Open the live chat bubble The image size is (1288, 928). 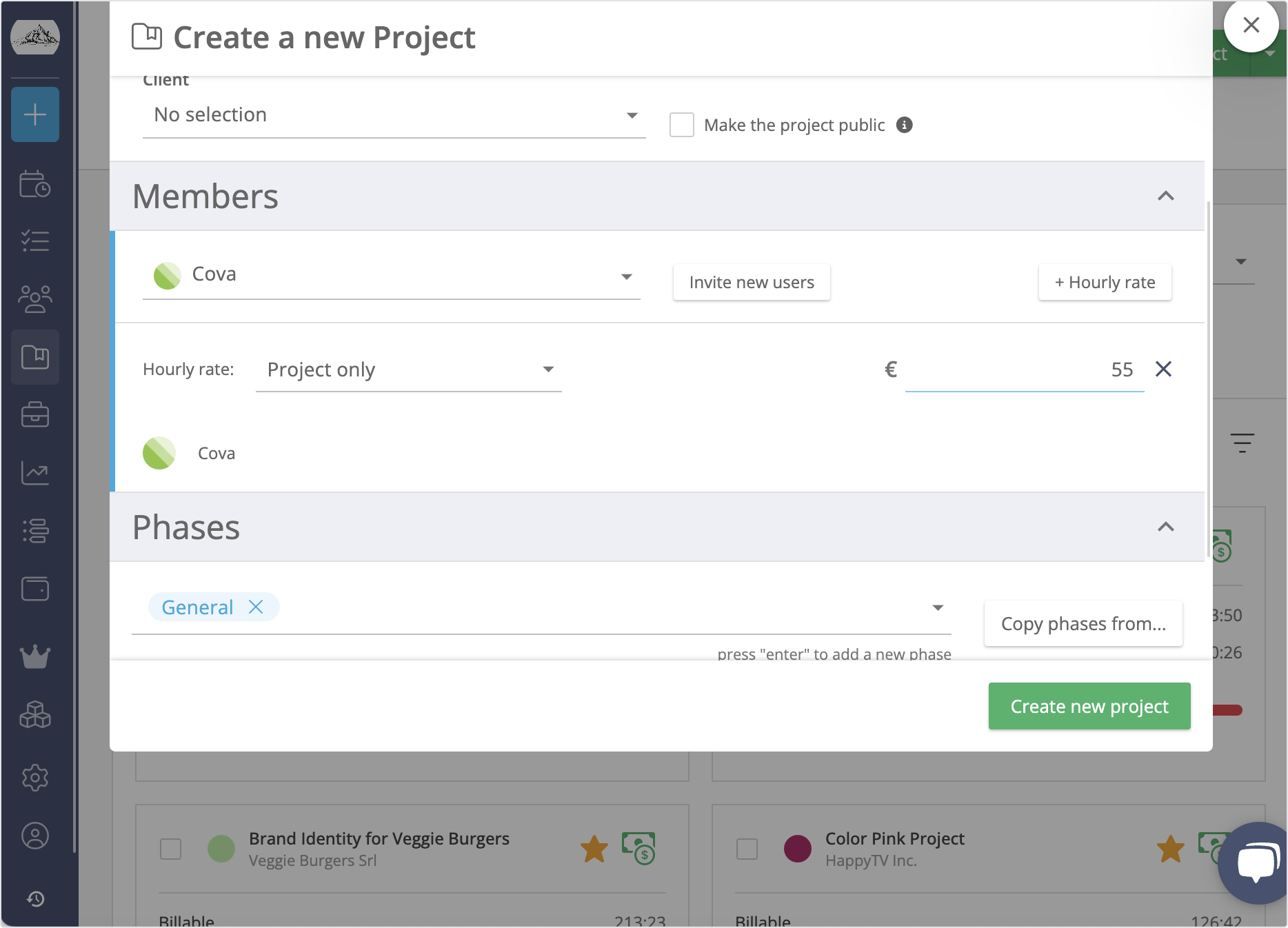[1256, 862]
